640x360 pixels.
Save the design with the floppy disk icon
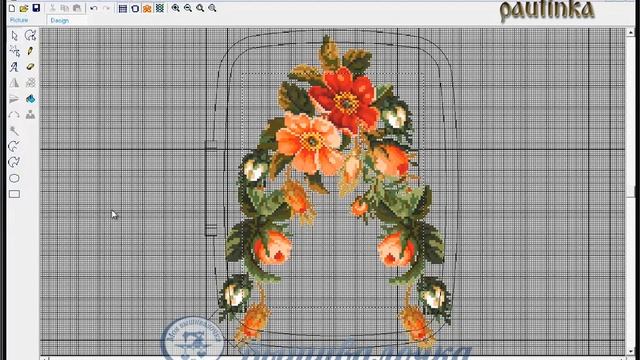click(36, 8)
